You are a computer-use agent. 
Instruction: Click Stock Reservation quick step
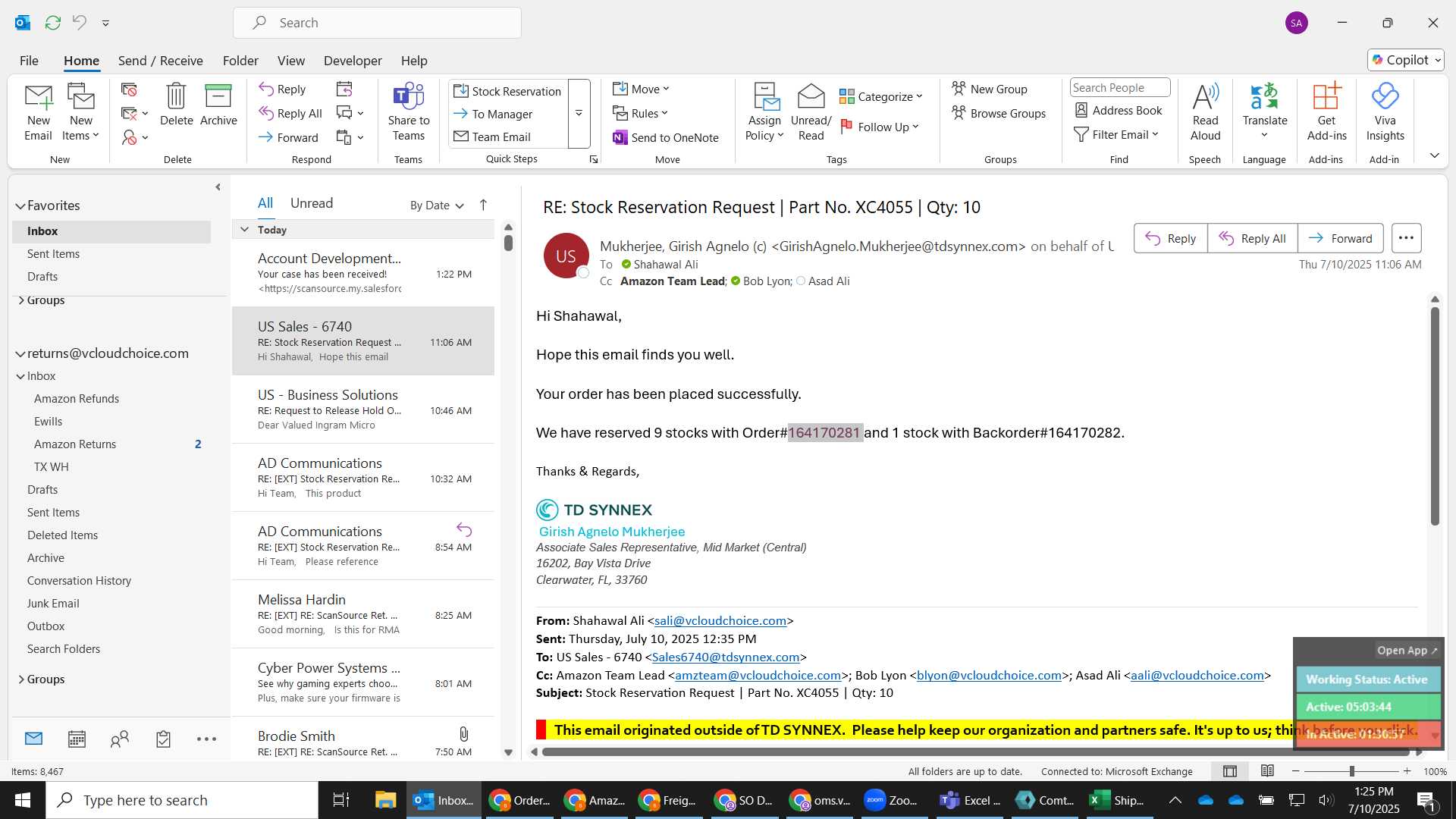pyautogui.click(x=507, y=91)
